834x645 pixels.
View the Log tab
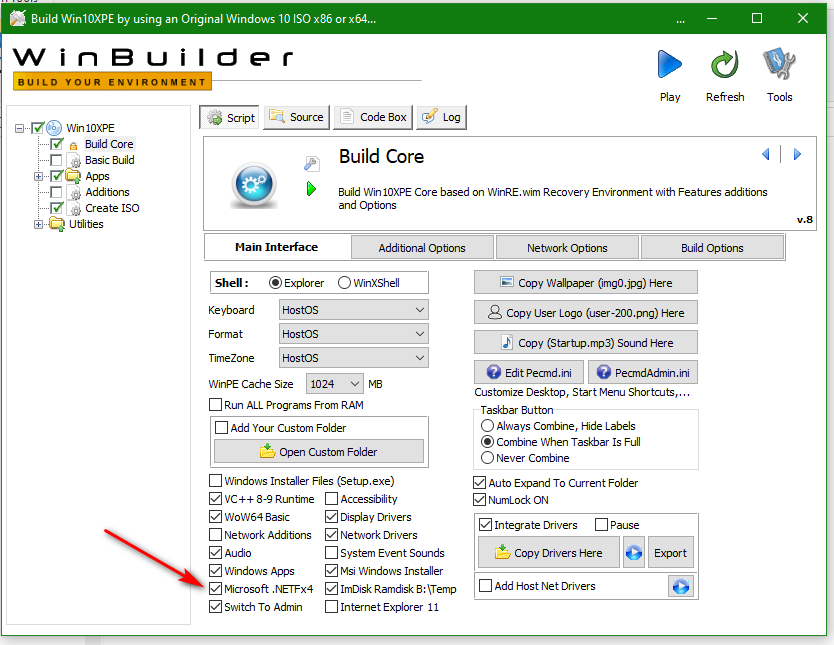[x=441, y=117]
